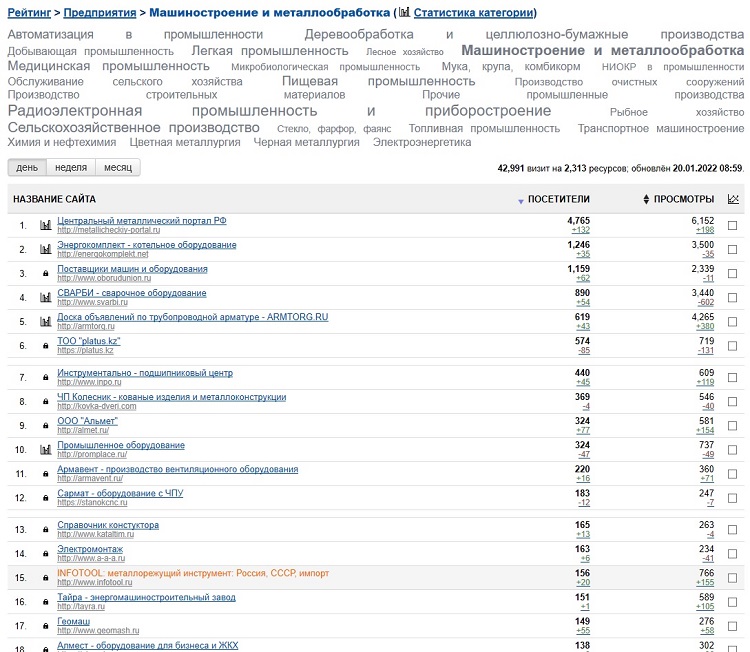
Task: Open Сельскохозяйственное производство category
Action: [133, 128]
